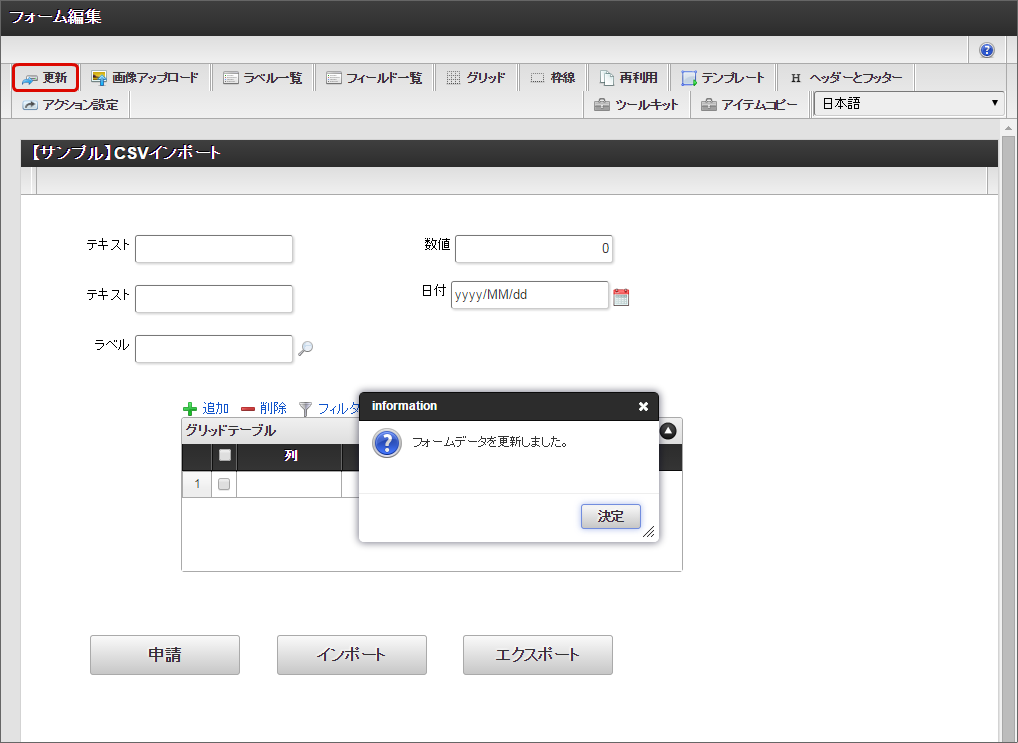
Task: Select the グリッド grid tool
Action: (476, 78)
